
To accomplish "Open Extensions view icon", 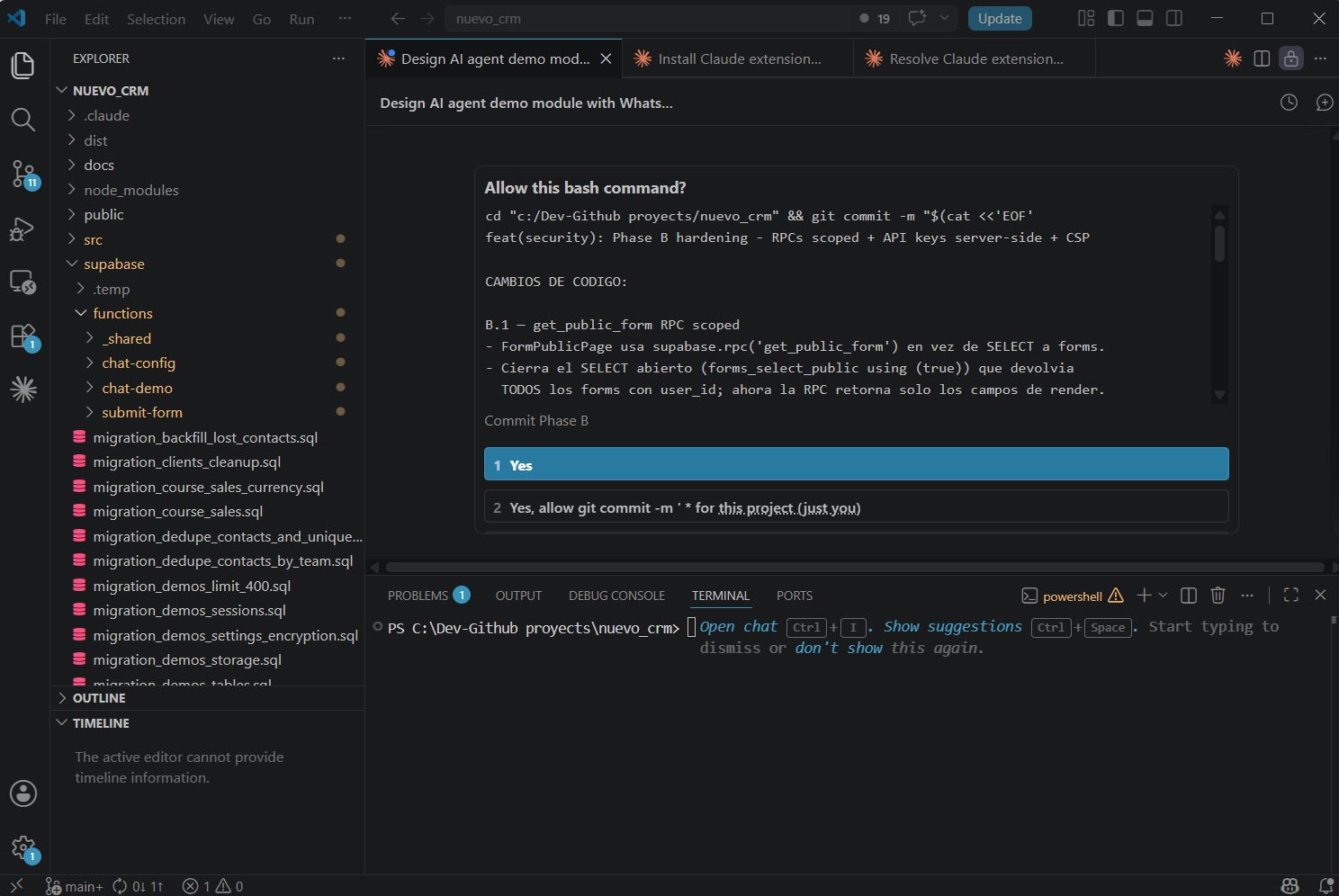I will 22,336.
